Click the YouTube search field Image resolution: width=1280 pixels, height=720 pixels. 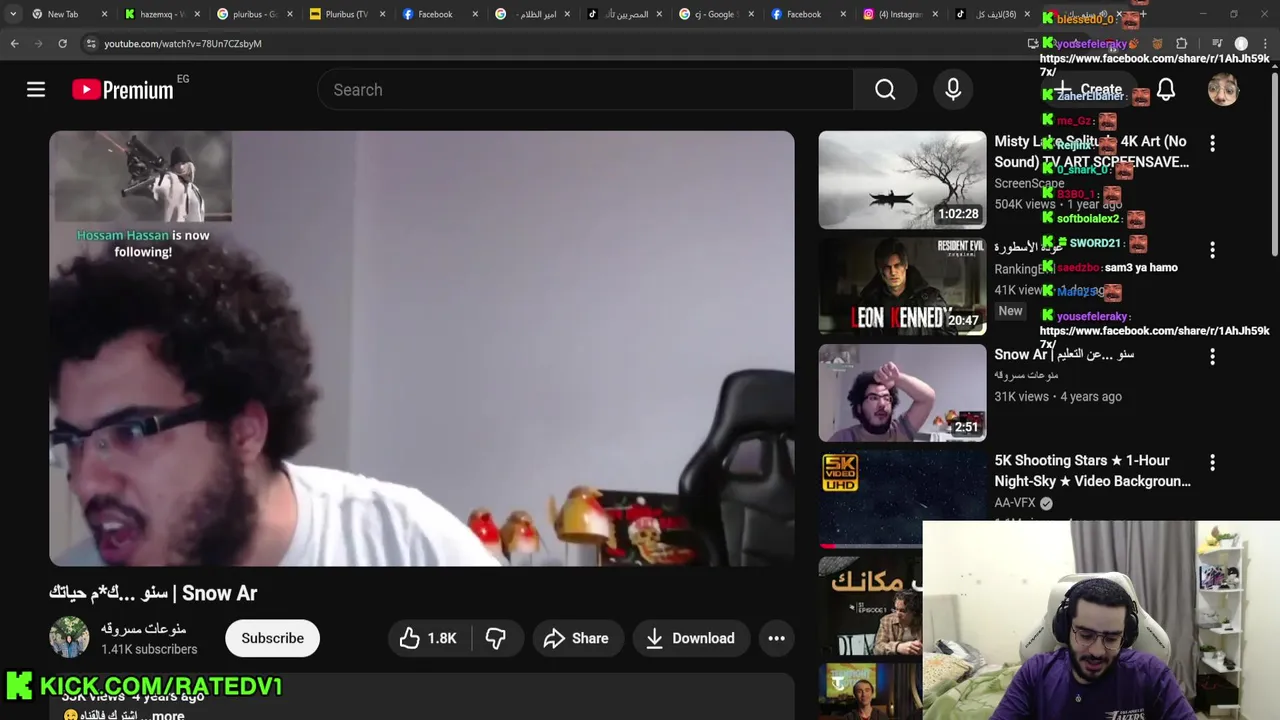[585, 90]
